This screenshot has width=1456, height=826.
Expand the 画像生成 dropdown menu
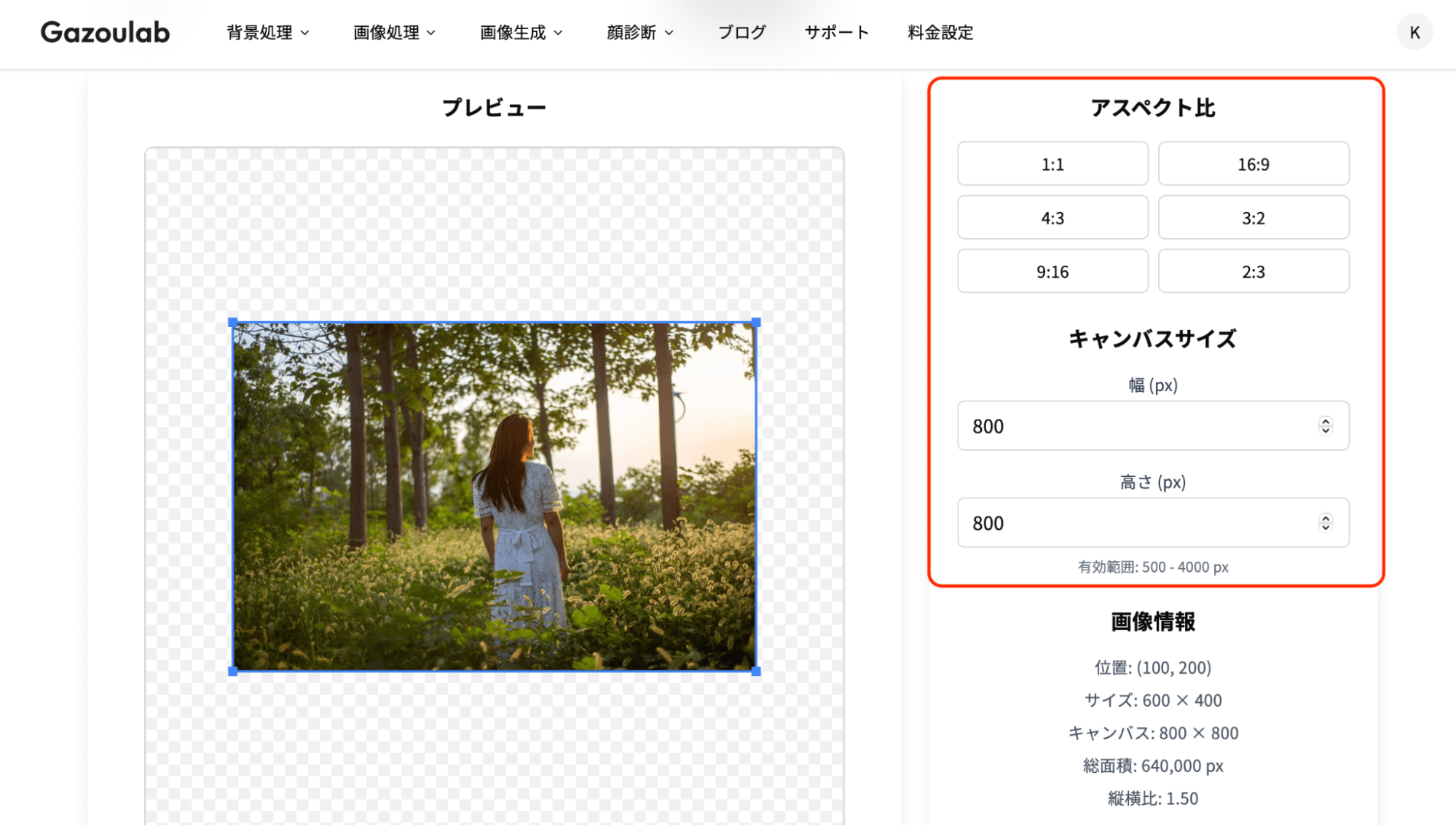521,33
